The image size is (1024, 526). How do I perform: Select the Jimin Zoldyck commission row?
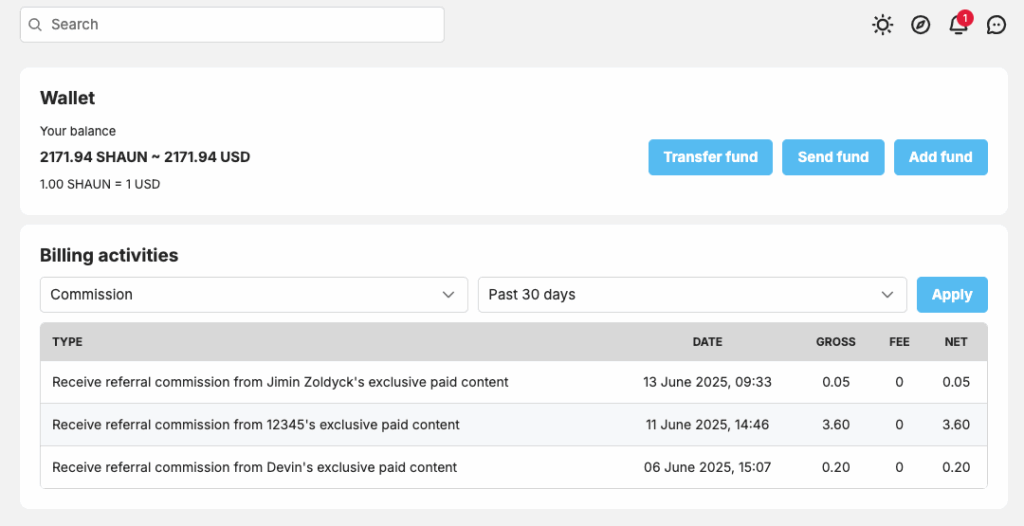coord(514,382)
